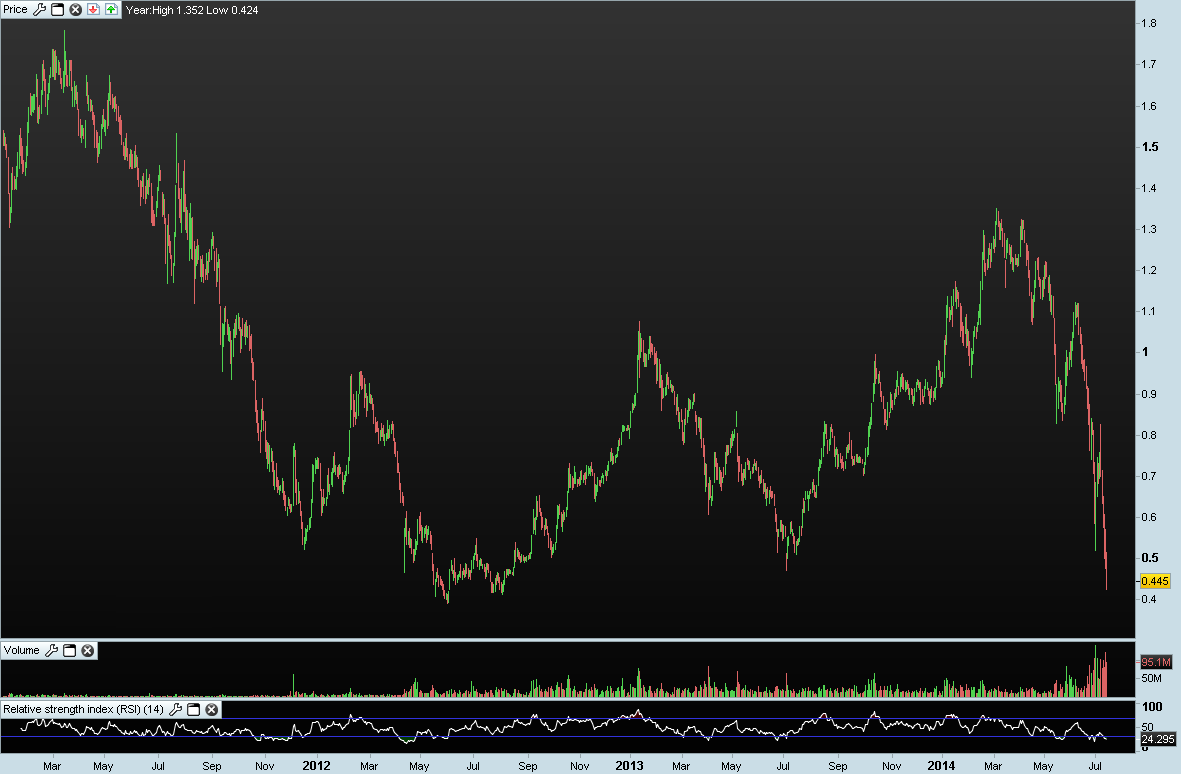Select the Price panel label

pyautogui.click(x=16, y=10)
